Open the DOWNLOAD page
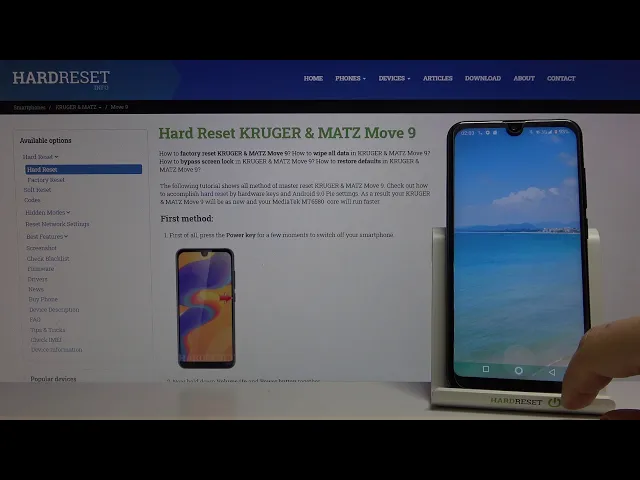This screenshot has height=480, width=640. click(x=483, y=78)
